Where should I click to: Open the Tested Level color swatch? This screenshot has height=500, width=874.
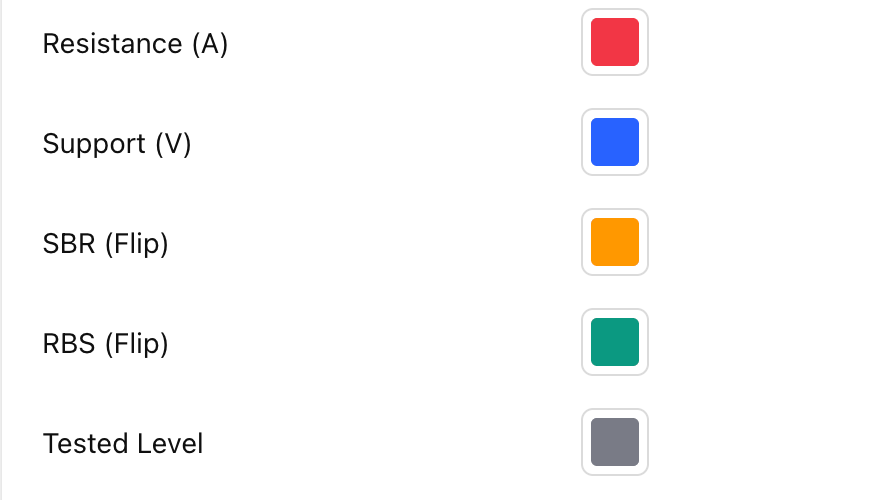(615, 442)
